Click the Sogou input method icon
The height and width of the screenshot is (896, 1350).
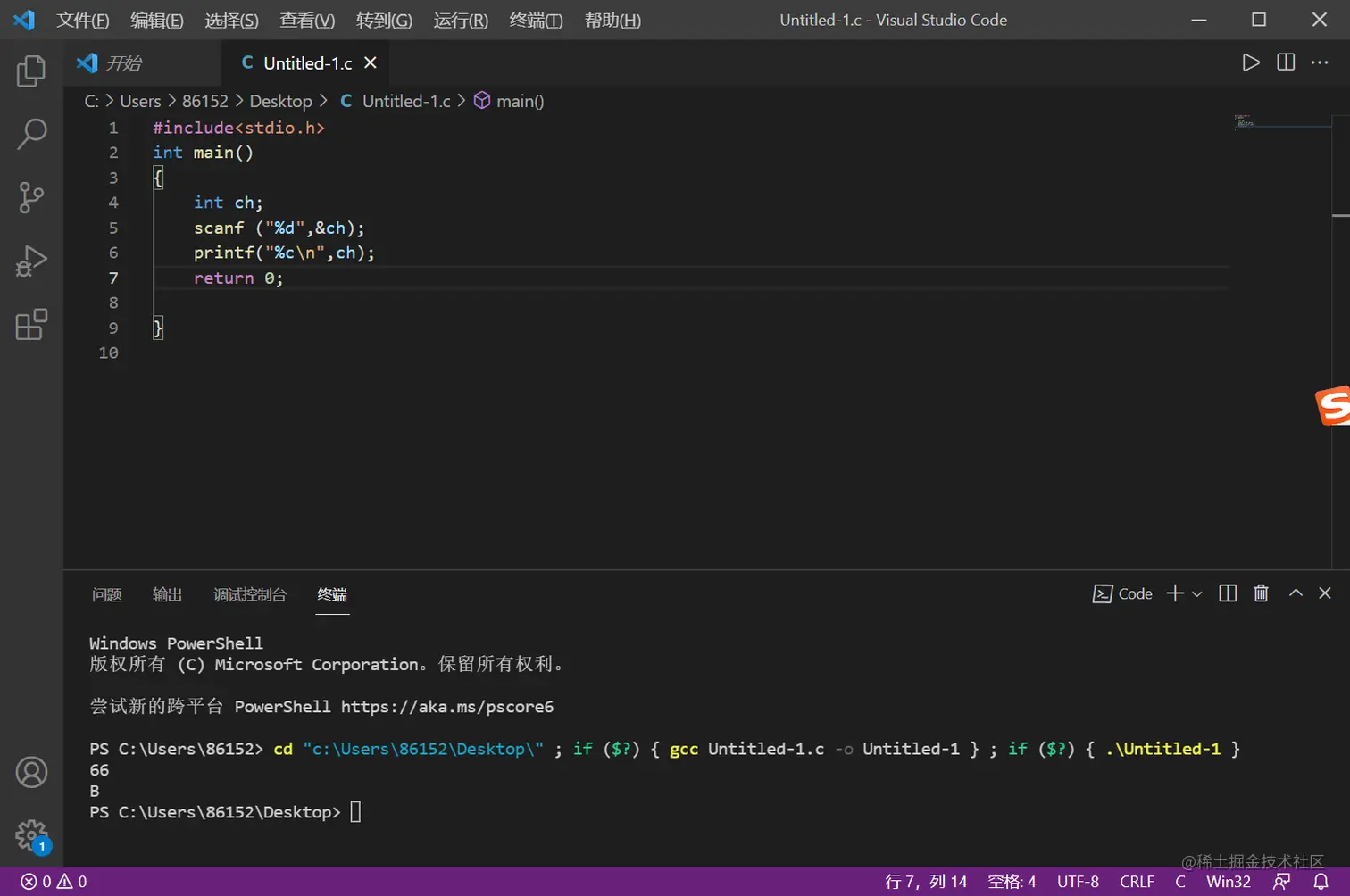point(1333,407)
